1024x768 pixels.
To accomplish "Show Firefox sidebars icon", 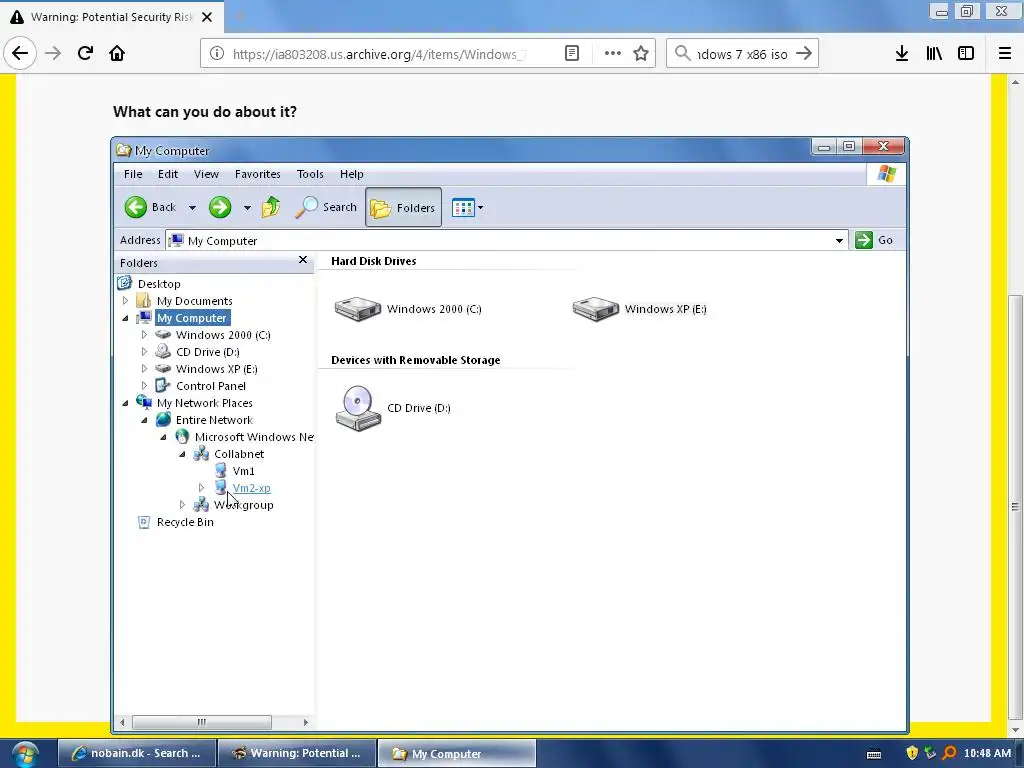I will click(966, 54).
